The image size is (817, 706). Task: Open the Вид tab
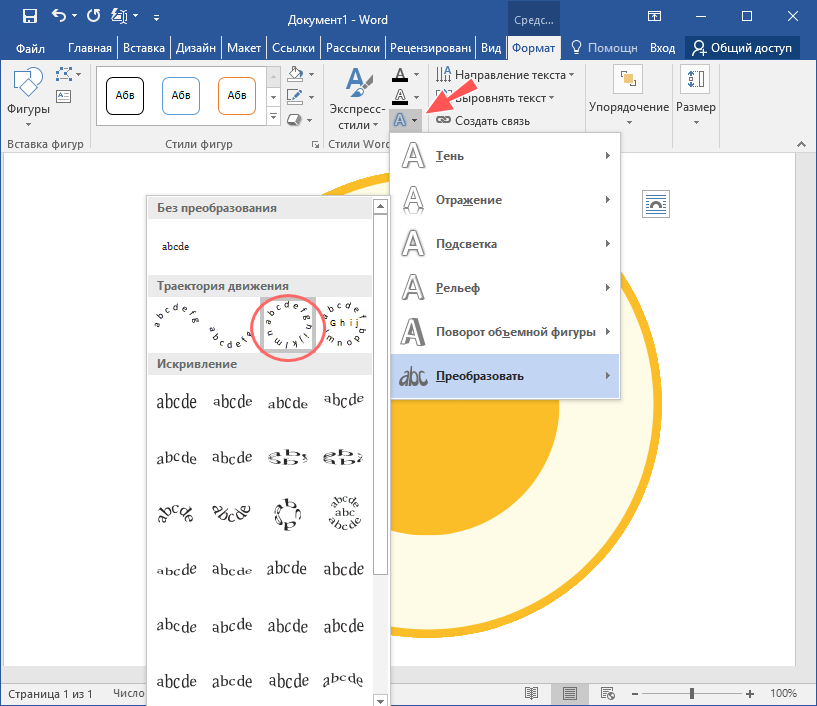click(491, 48)
